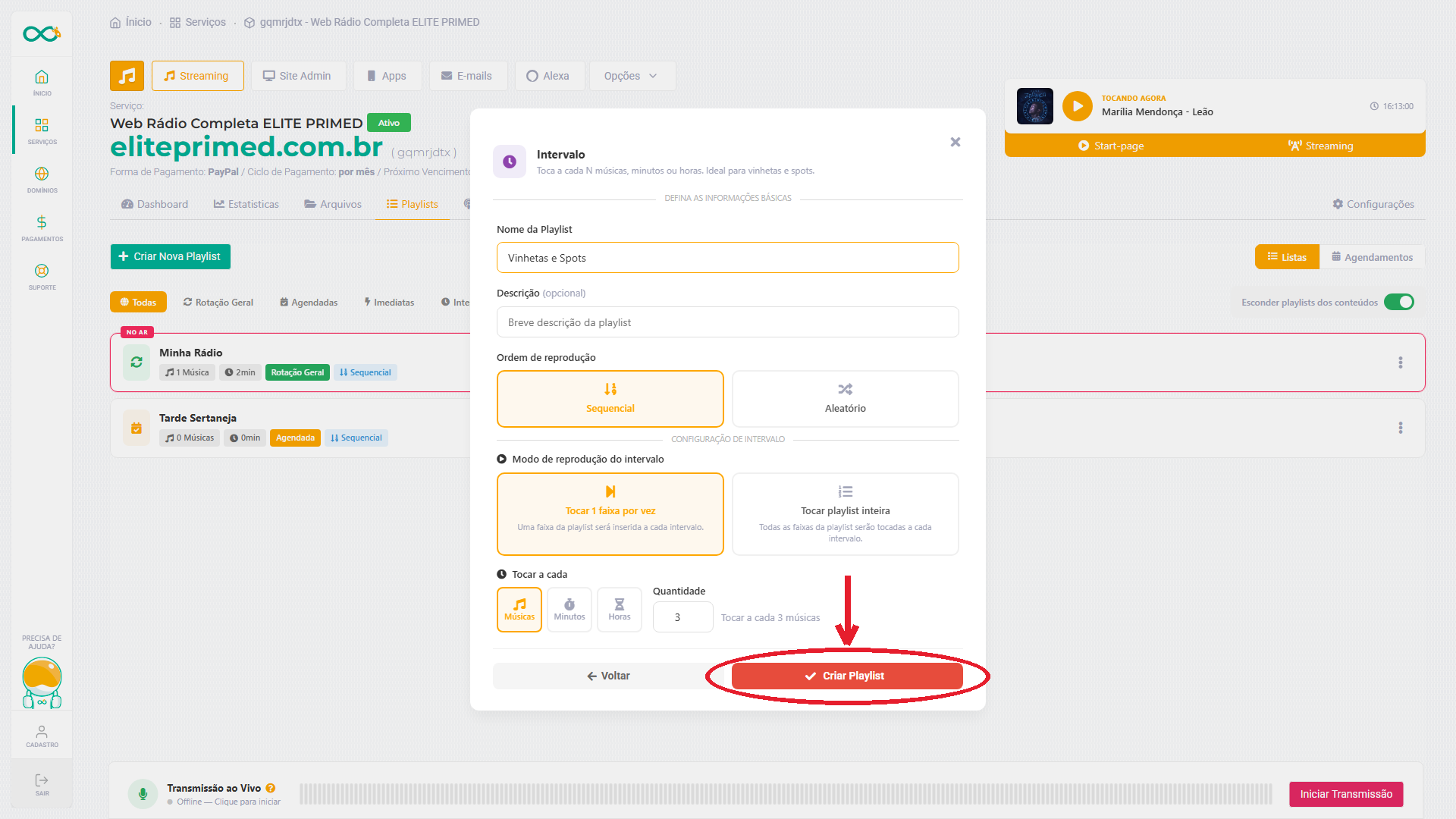This screenshot has width=1456, height=819.
Task: Open the Domínios globe sidebar icon
Action: click(x=42, y=179)
